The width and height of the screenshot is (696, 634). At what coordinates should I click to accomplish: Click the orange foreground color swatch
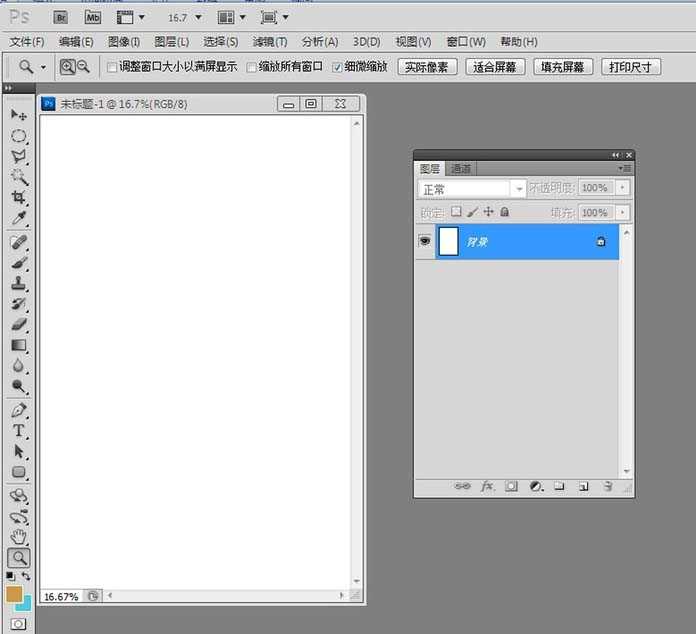tap(14, 594)
